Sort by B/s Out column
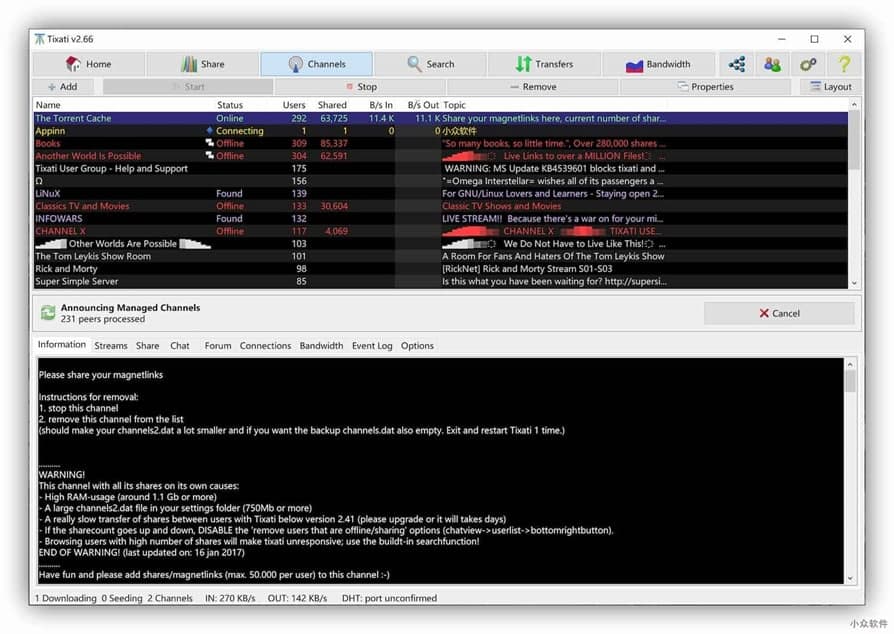Image resolution: width=894 pixels, height=634 pixels. click(423, 105)
